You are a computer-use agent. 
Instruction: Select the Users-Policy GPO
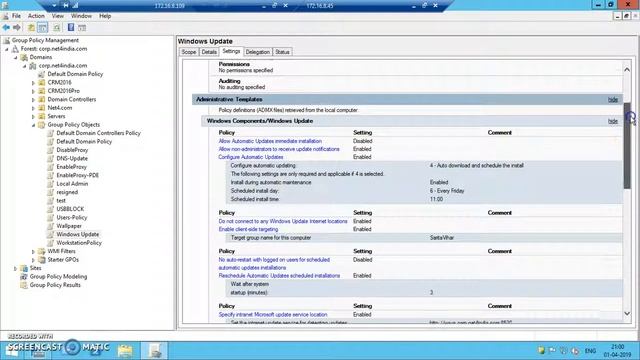[71, 218]
